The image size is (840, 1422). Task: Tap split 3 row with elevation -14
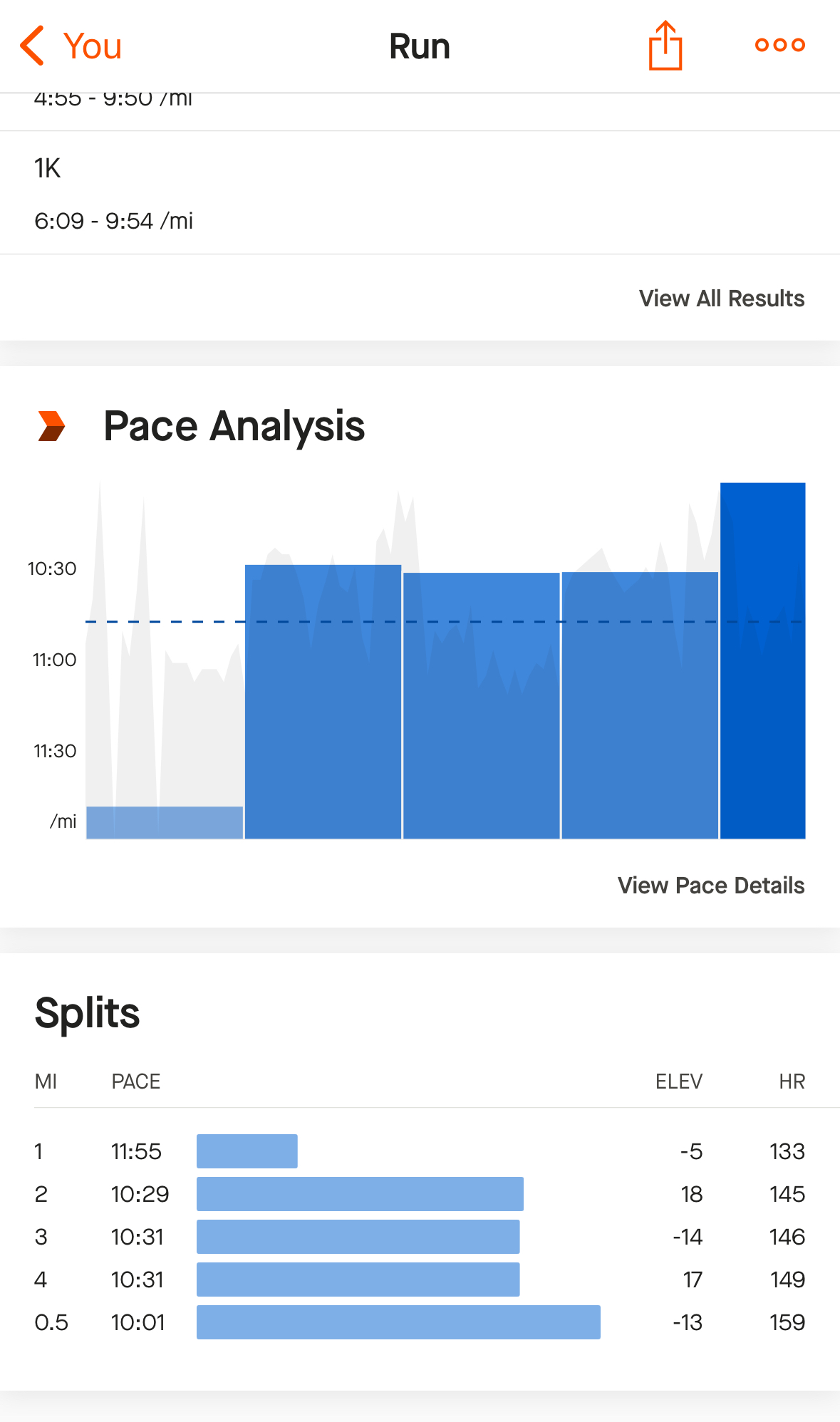420,1237
